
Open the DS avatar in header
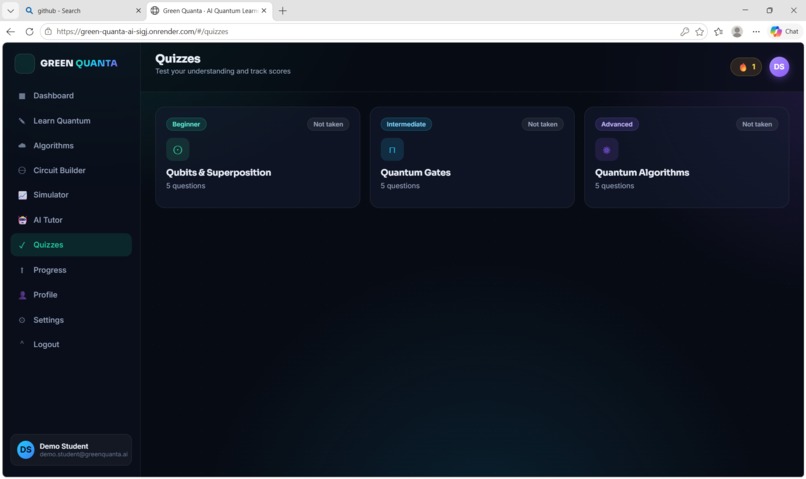coord(779,67)
